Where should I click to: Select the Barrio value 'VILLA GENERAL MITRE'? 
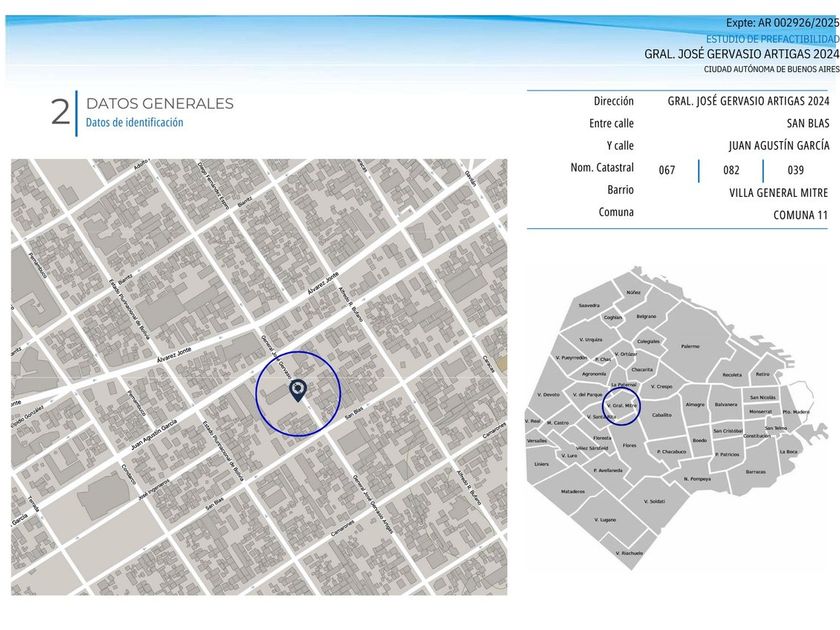pyautogui.click(x=778, y=192)
